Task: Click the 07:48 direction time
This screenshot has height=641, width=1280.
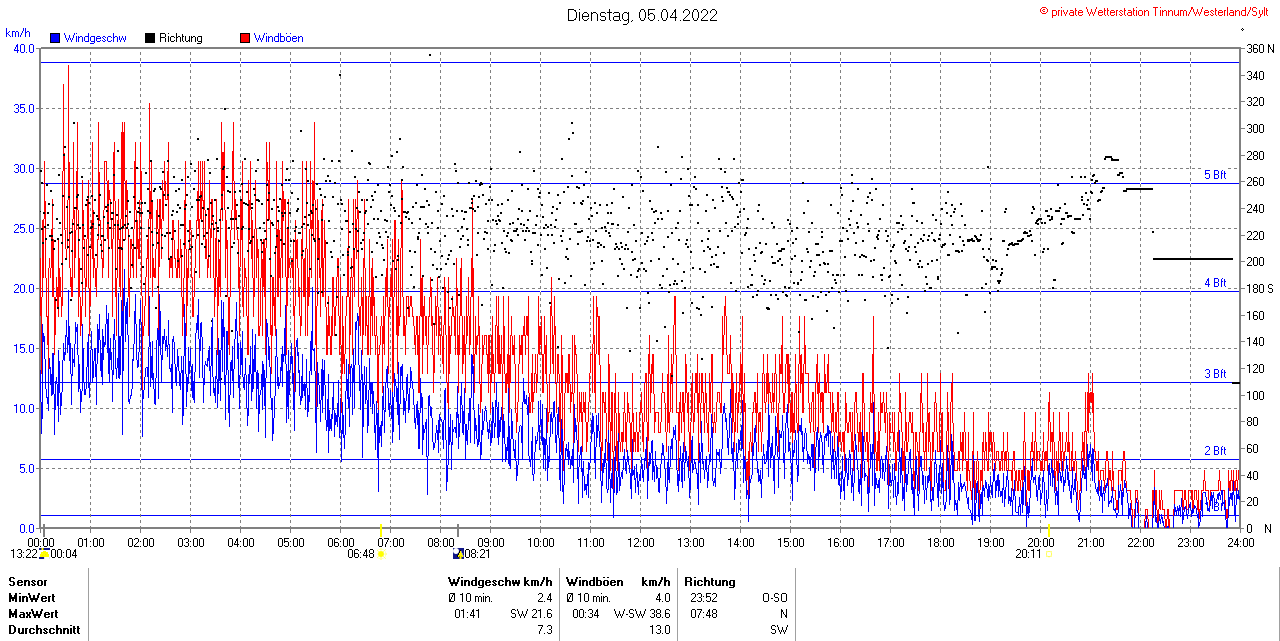Action: pos(704,614)
